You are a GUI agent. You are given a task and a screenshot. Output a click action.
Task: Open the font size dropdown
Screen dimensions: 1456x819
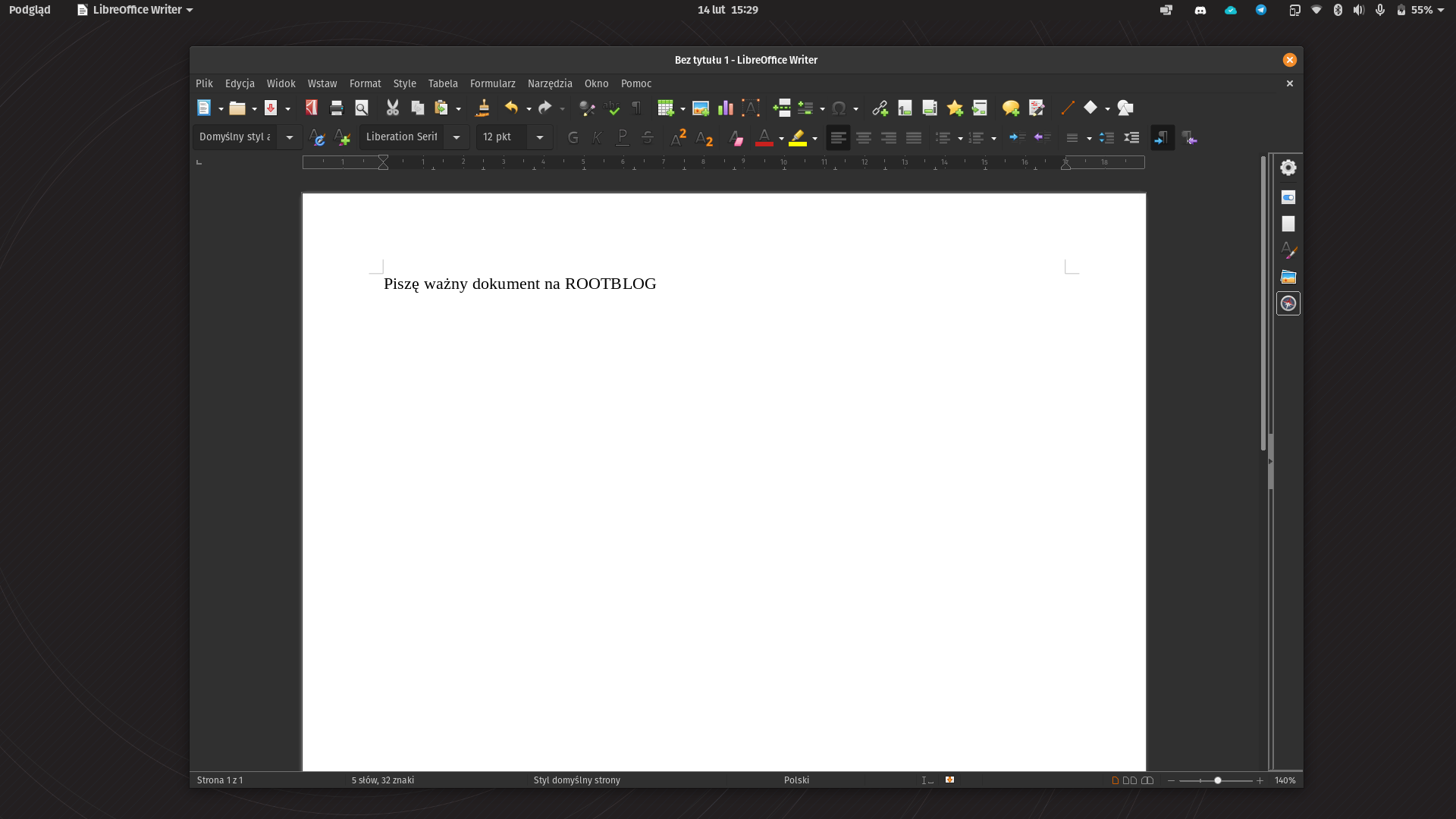(x=539, y=137)
